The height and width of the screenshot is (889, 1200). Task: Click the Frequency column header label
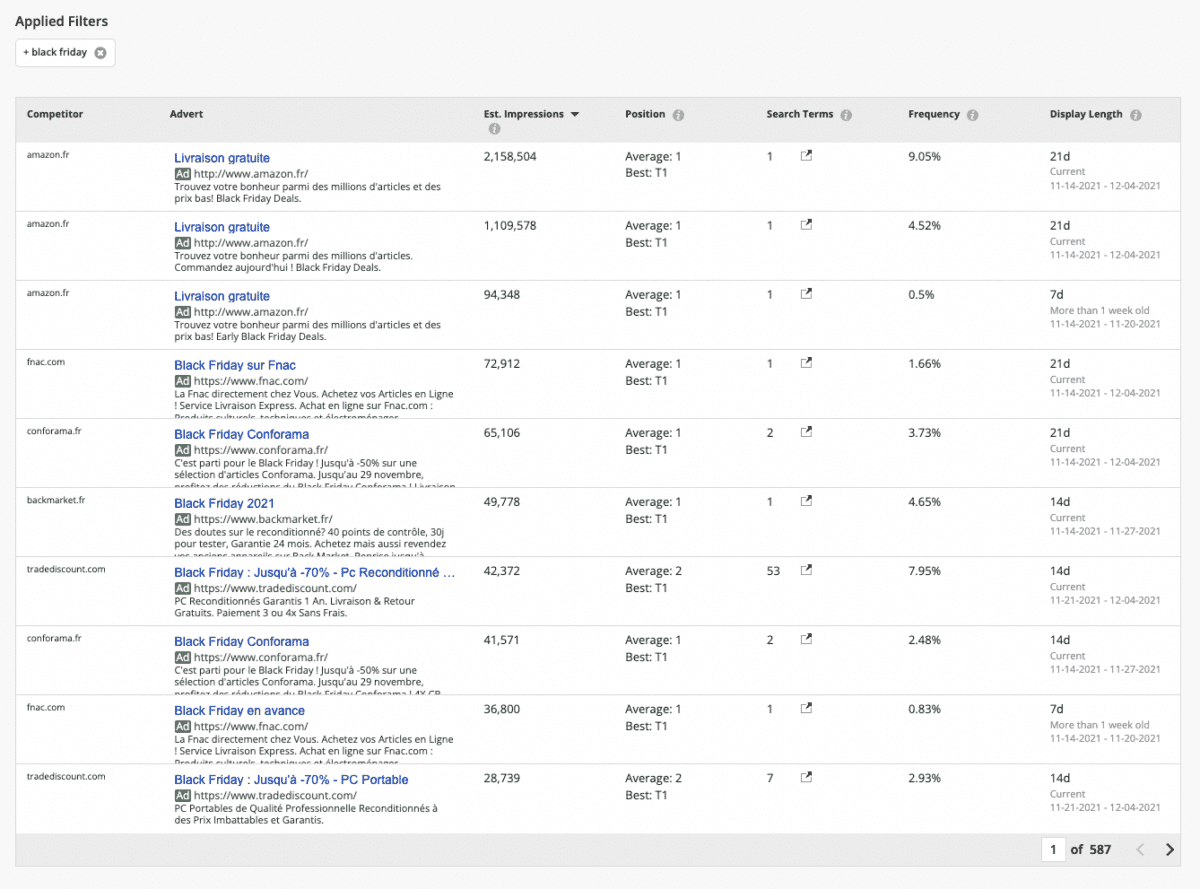[934, 114]
